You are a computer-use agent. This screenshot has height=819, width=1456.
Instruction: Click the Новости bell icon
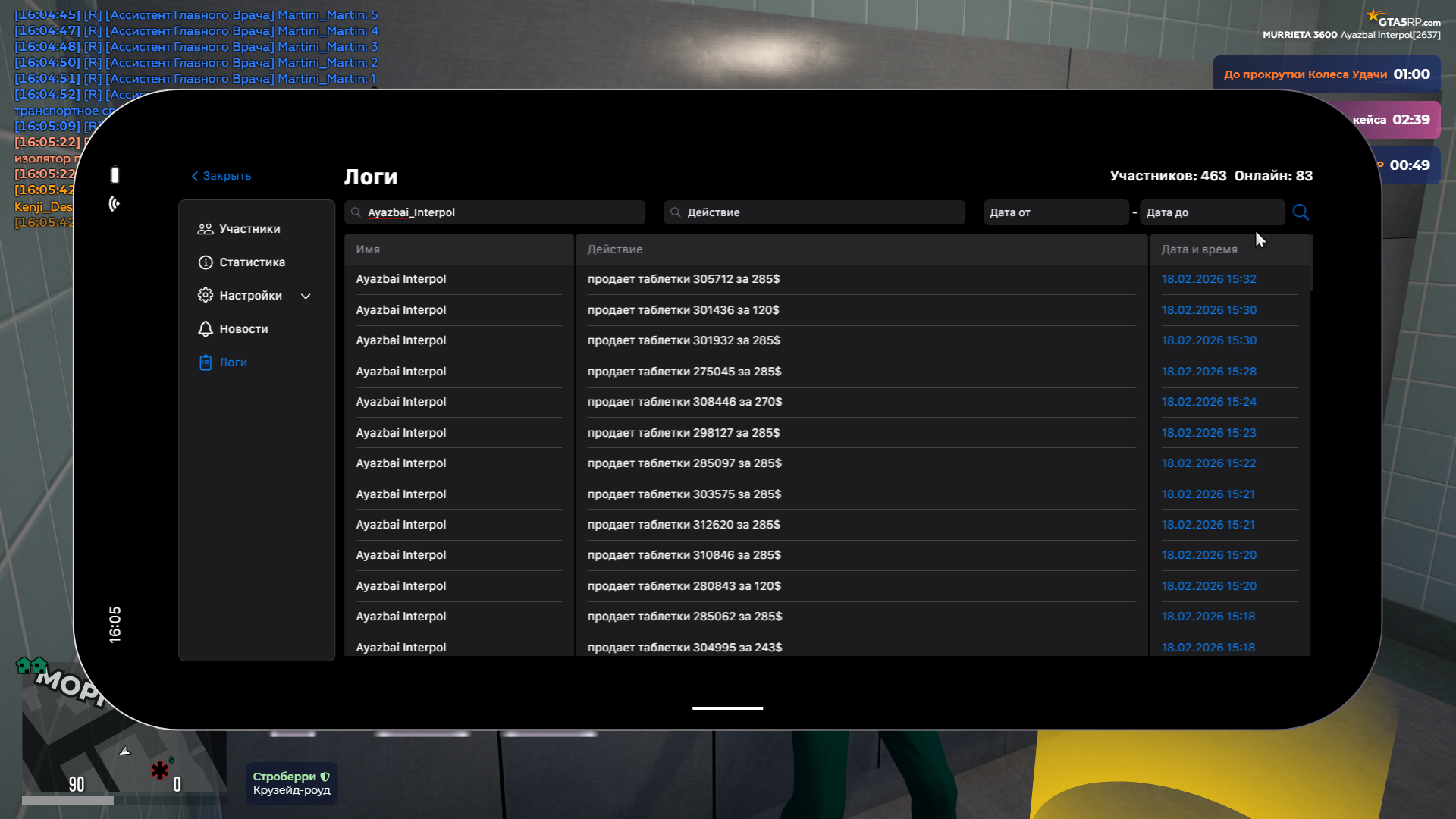pyautogui.click(x=205, y=329)
